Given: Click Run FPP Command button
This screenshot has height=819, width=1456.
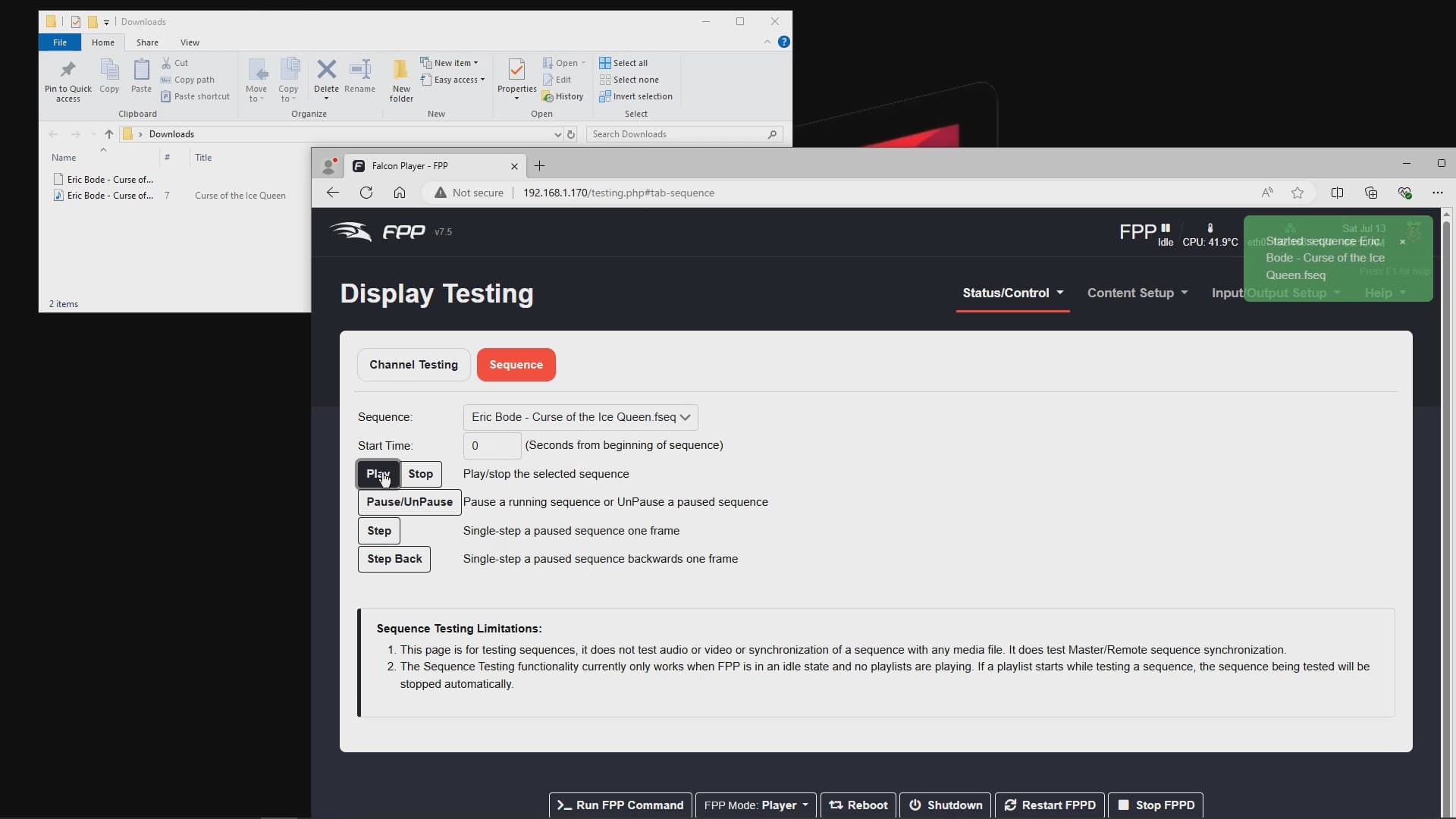Looking at the screenshot, I should [620, 805].
